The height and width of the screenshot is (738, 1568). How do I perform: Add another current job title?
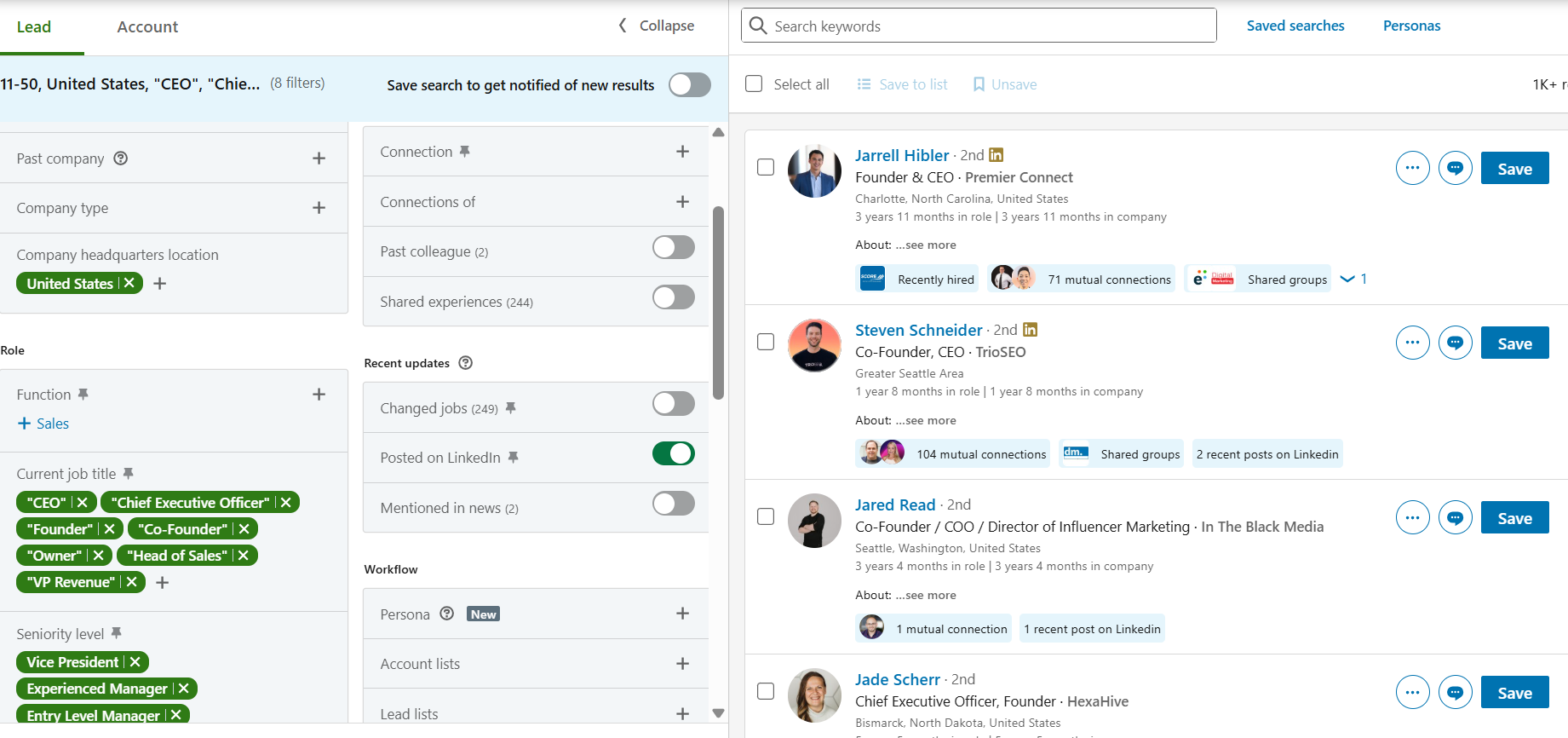coord(163,582)
